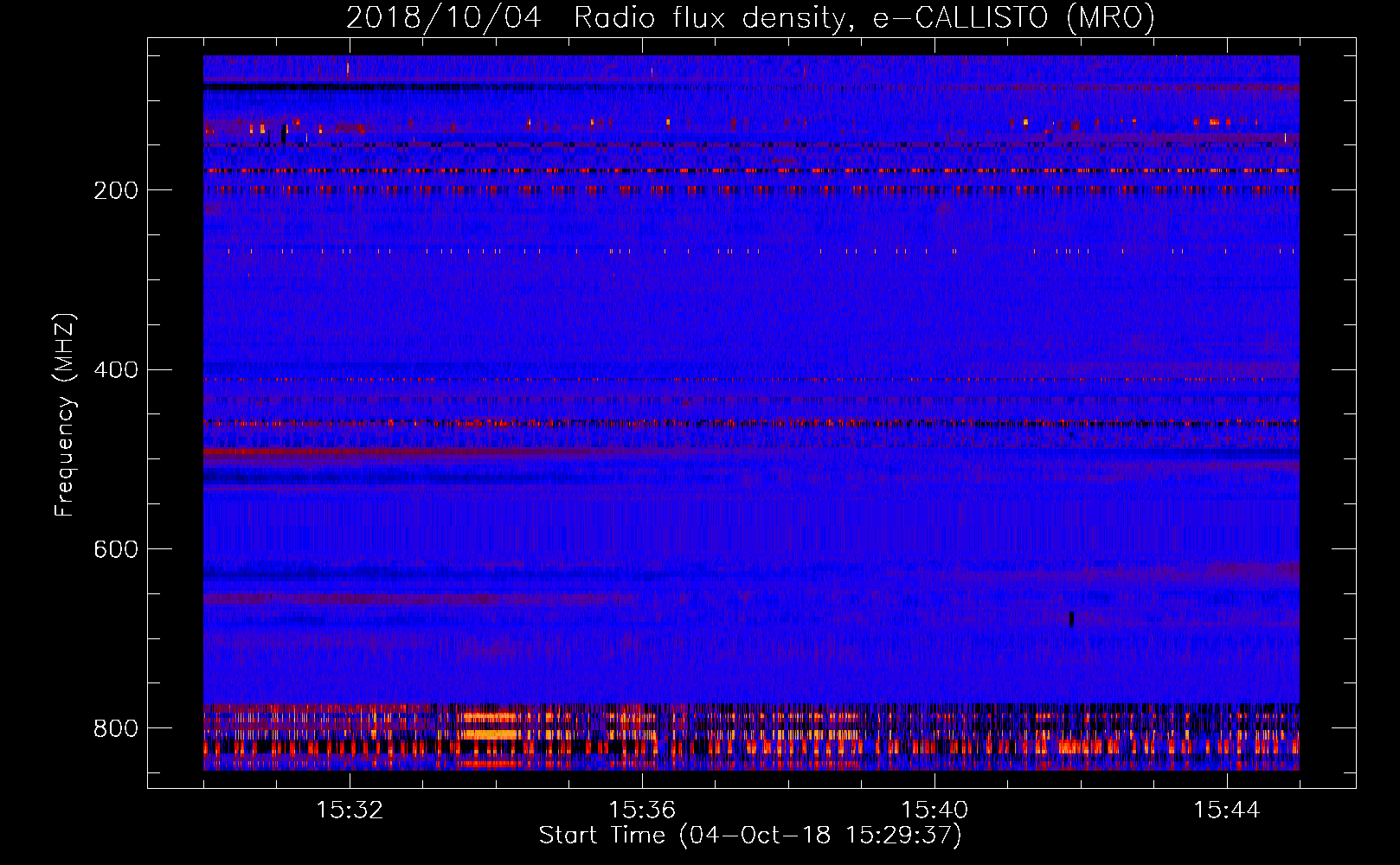This screenshot has height=865, width=1400.
Task: Click the 600 frequency tick label
Action: 116,550
